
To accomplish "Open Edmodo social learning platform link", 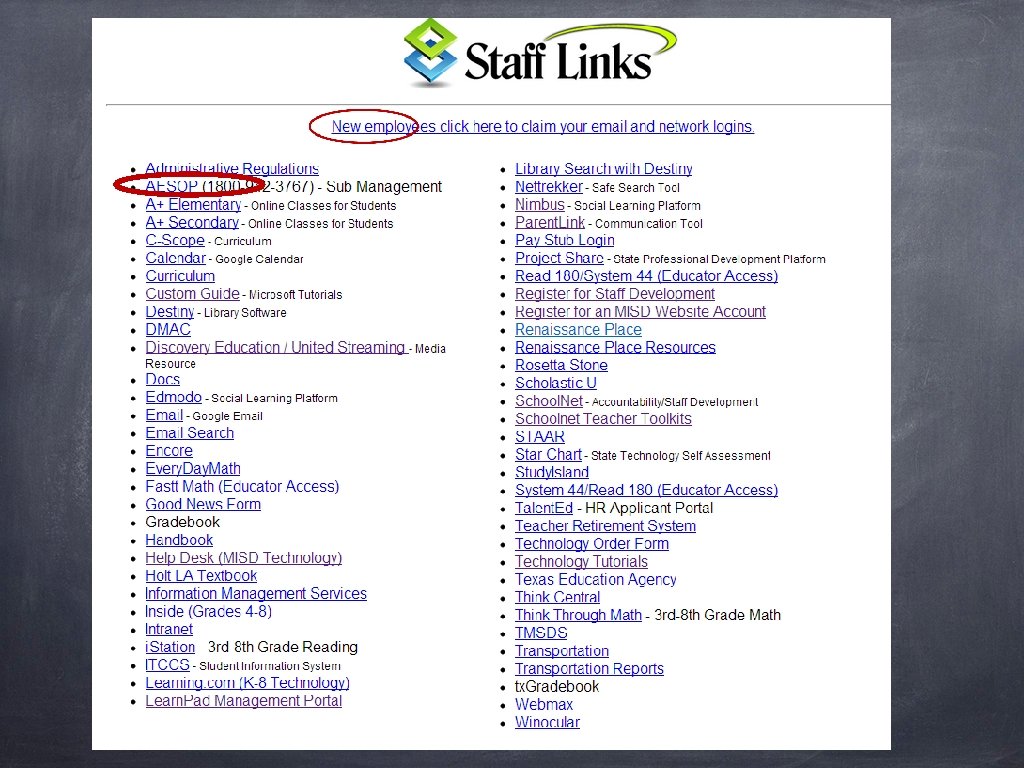I will pos(173,396).
